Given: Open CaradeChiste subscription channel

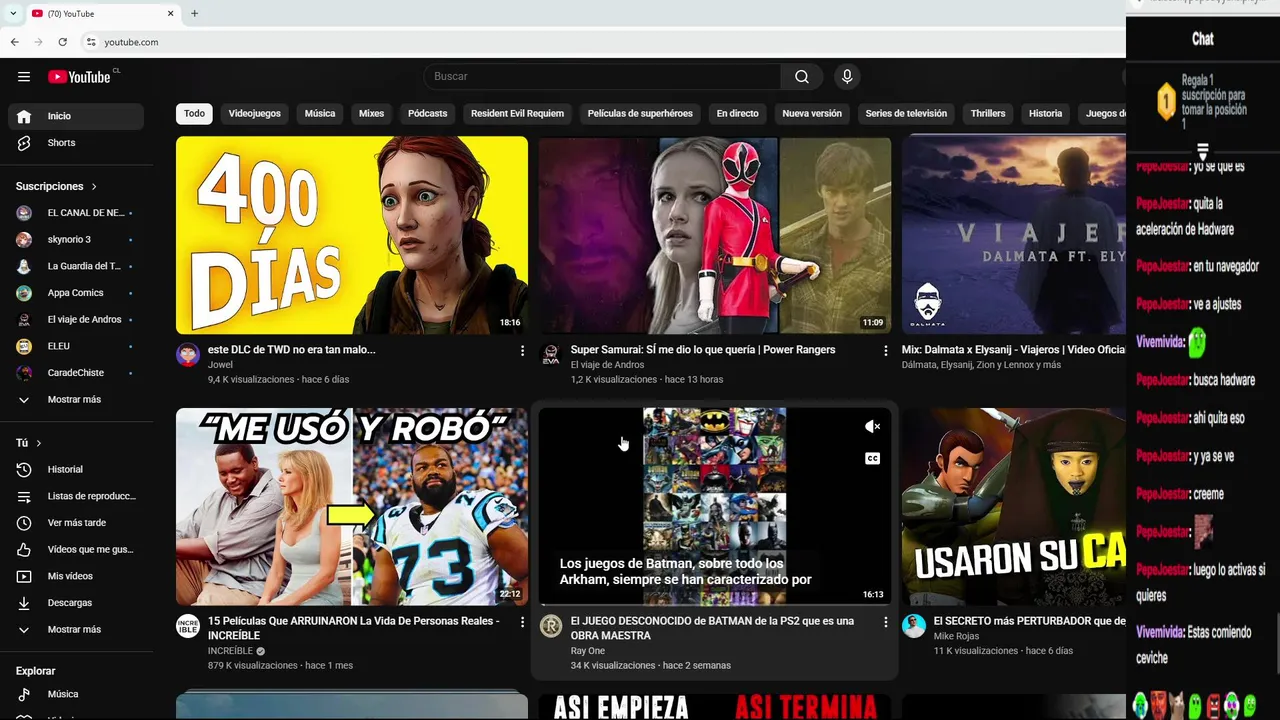Looking at the screenshot, I should click(76, 373).
